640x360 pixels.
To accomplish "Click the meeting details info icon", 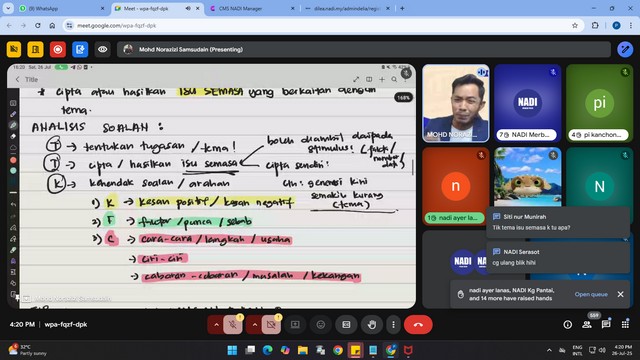I will [568, 324].
